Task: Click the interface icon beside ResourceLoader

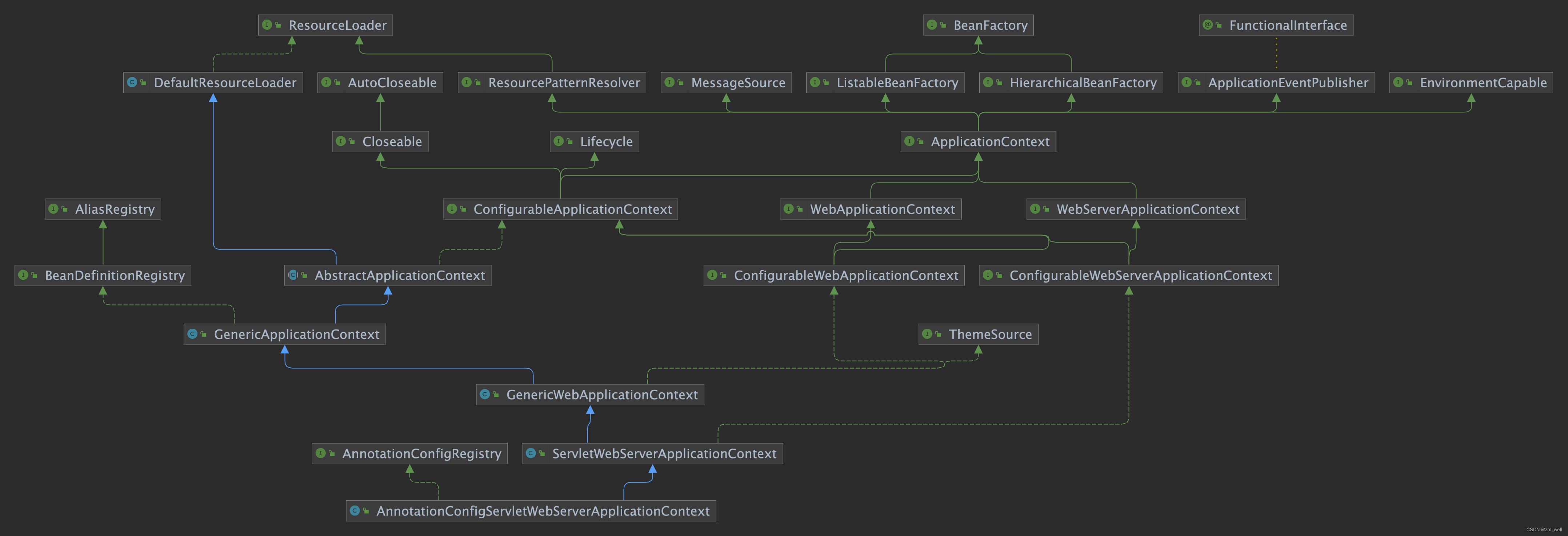Action: point(267,25)
